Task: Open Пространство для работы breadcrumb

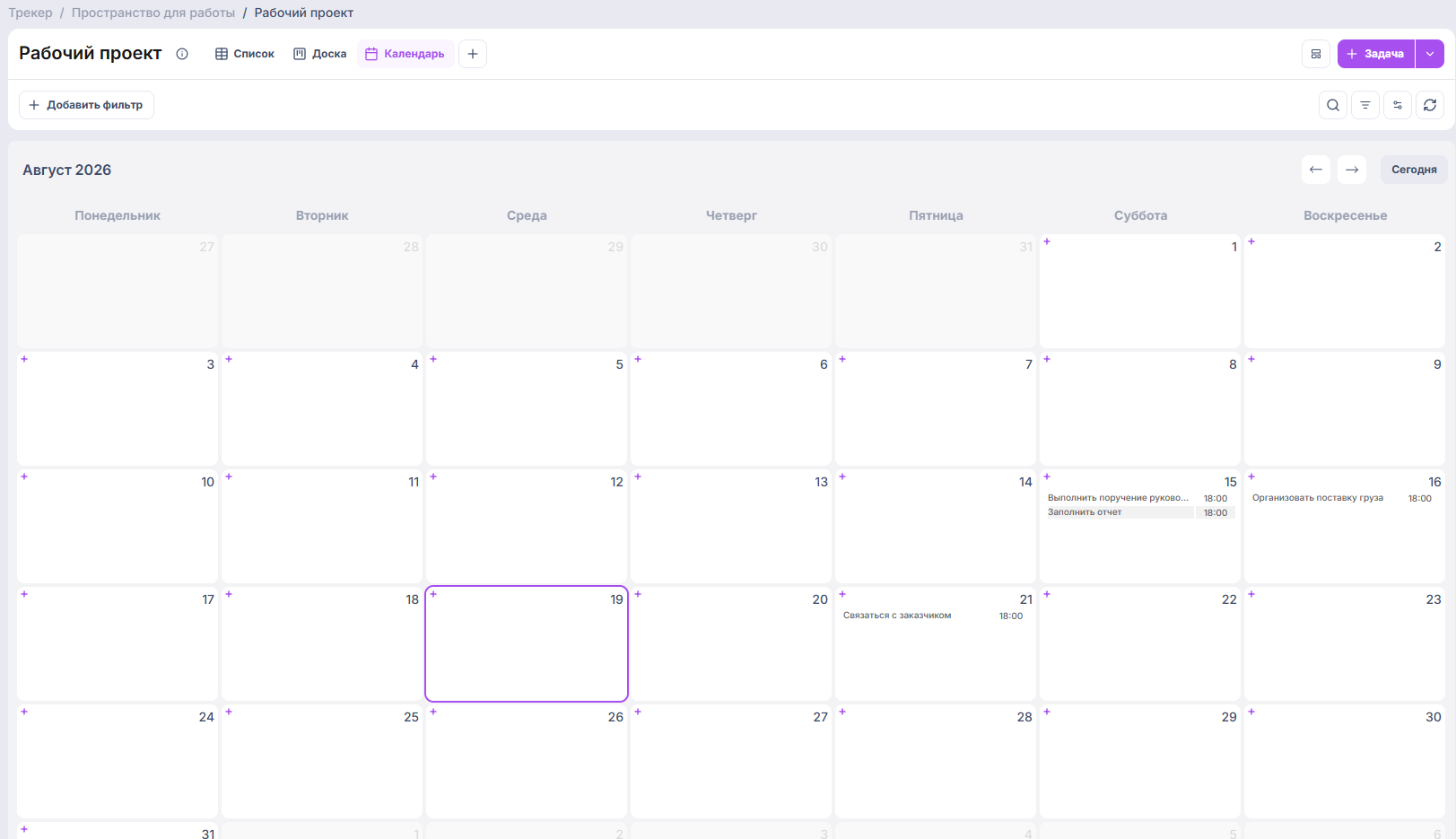Action: point(153,13)
